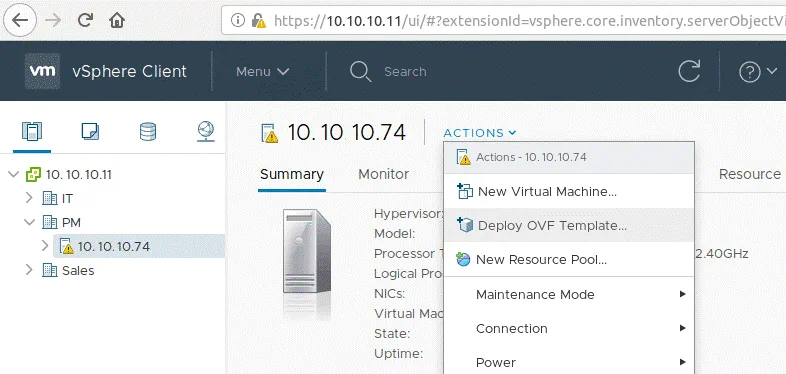
Task: Expand the Help menu chevron
Action: [771, 72]
